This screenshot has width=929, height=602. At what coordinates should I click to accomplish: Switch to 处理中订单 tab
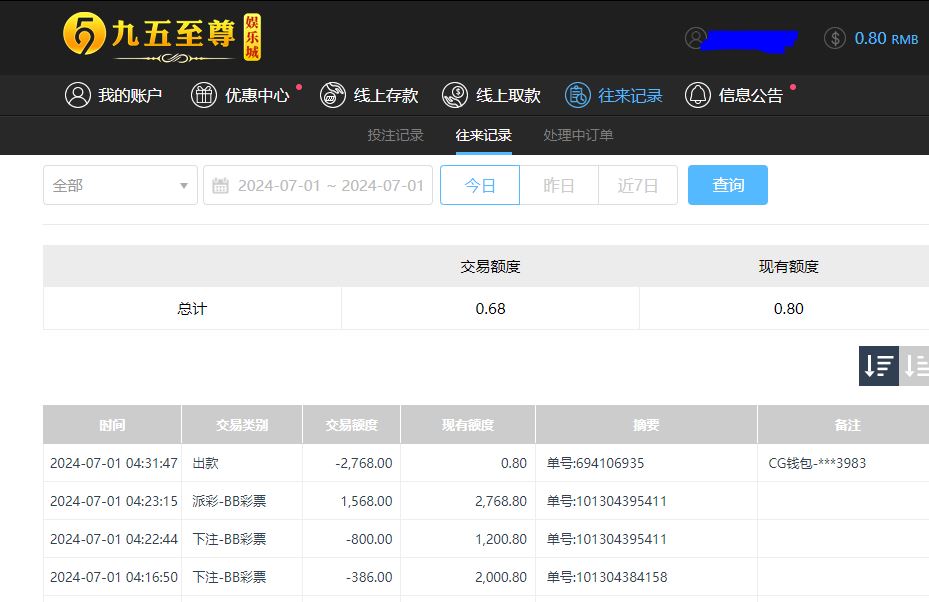[x=578, y=135]
